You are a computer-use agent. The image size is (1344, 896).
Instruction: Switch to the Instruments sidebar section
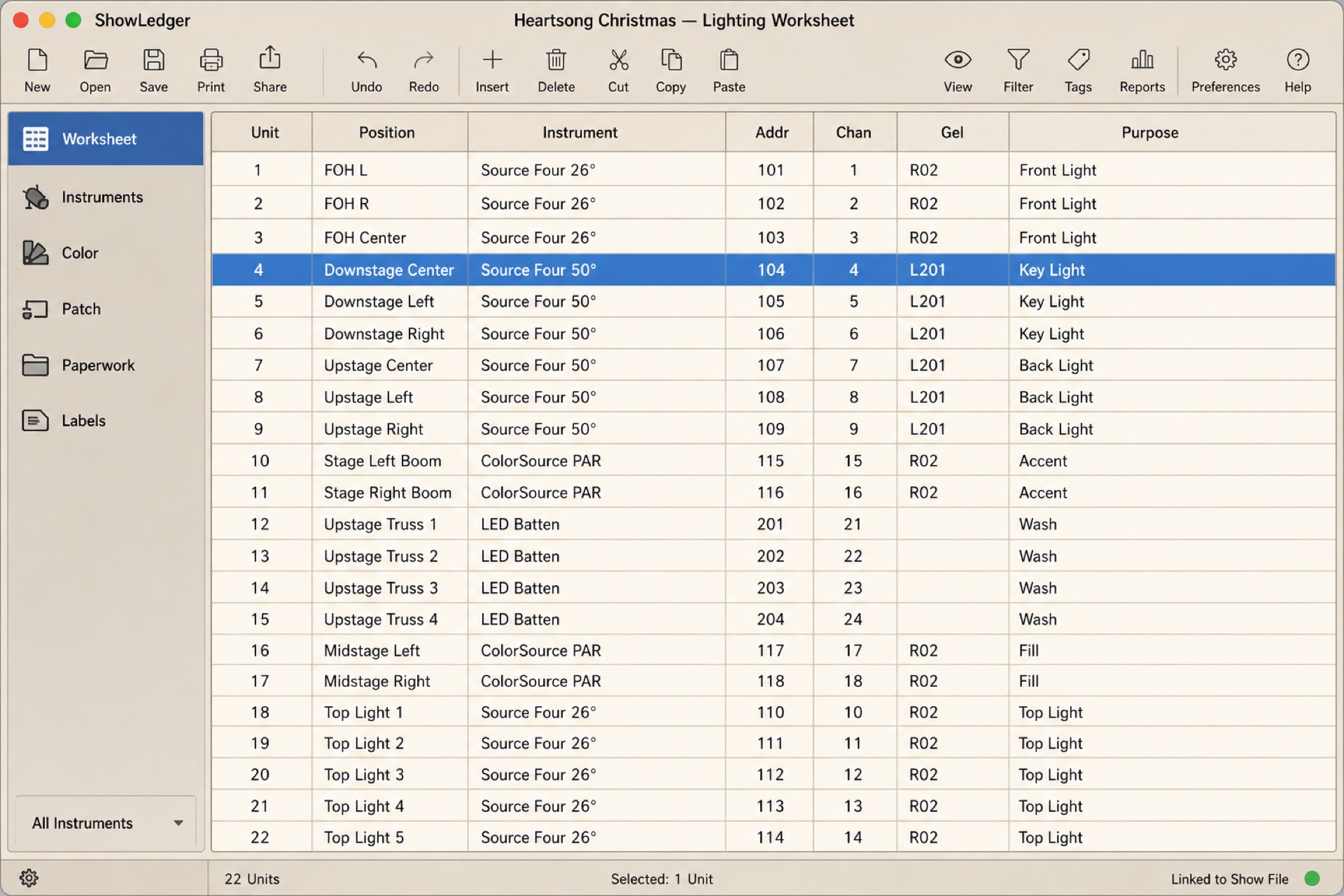click(106, 197)
